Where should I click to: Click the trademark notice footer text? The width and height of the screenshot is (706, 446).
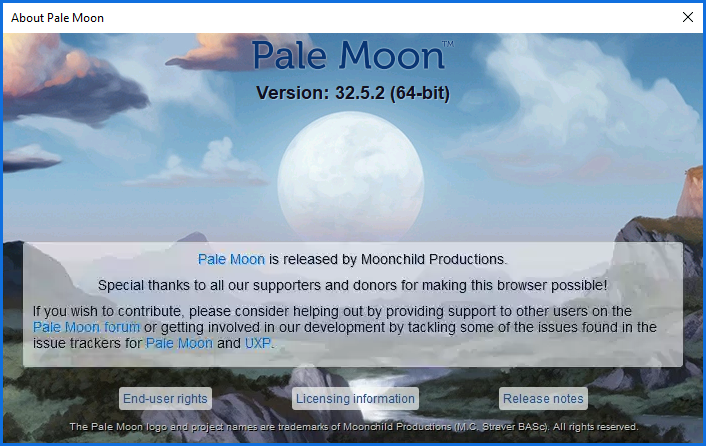pos(354,427)
